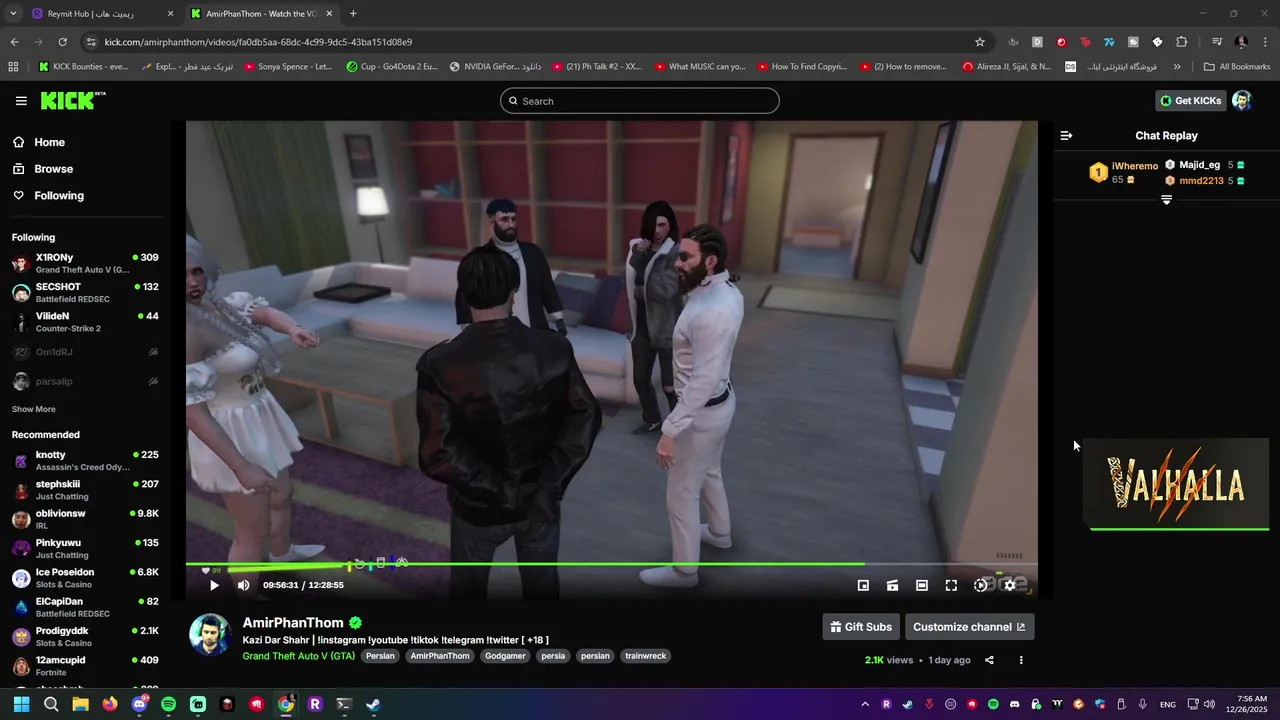Viewport: 1280px width, 720px height.
Task: Expand the chat leaderboard chevron
Action: (x=1166, y=200)
